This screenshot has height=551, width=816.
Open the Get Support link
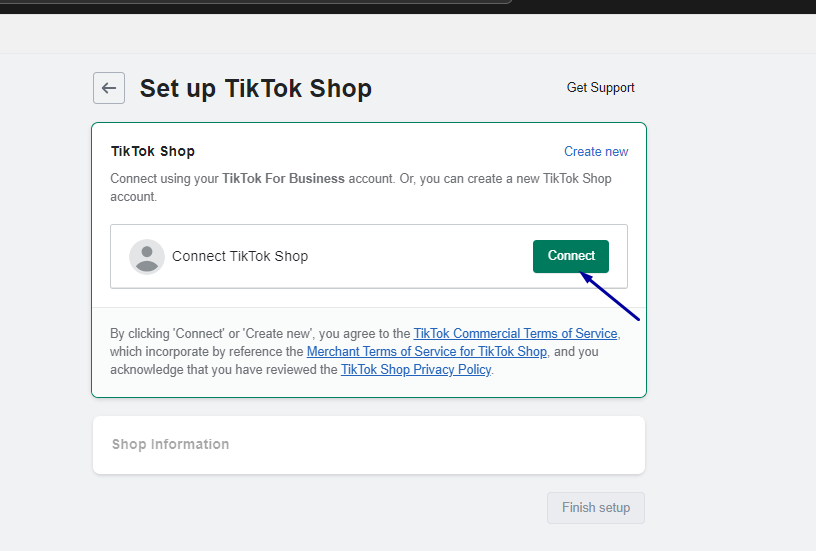point(601,87)
